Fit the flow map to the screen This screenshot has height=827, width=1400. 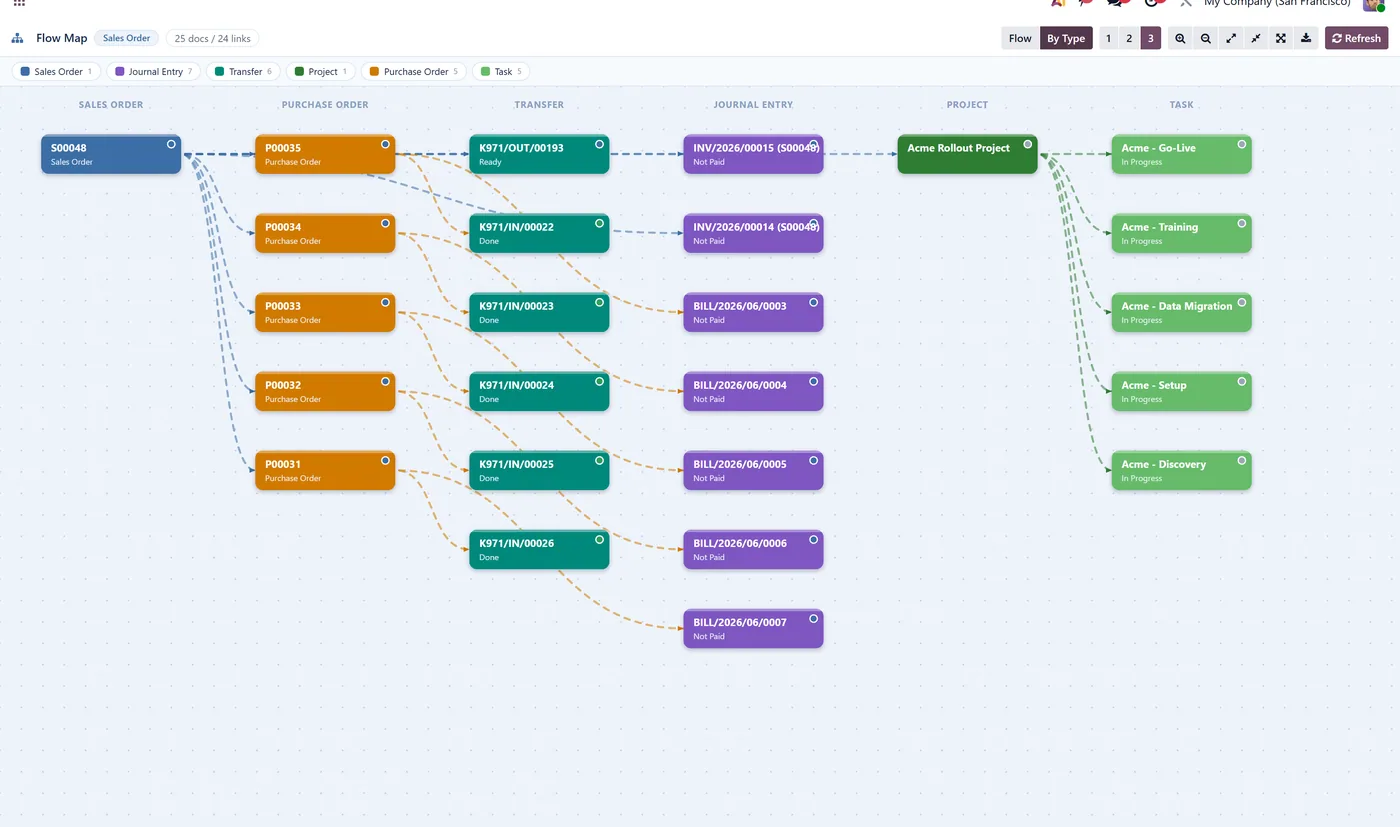[1280, 38]
